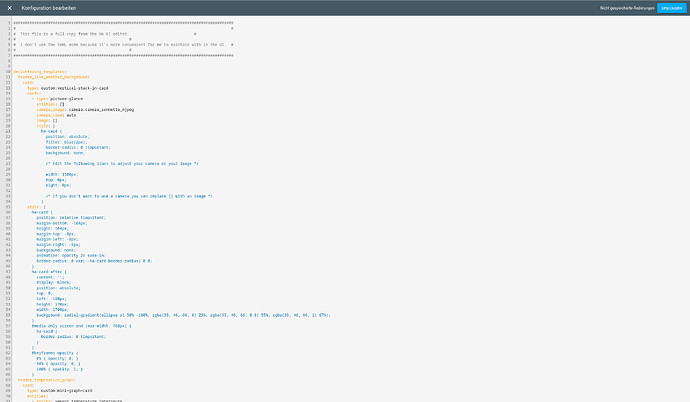
Task: Click the SPEICHERN save button
Action: pos(672,8)
